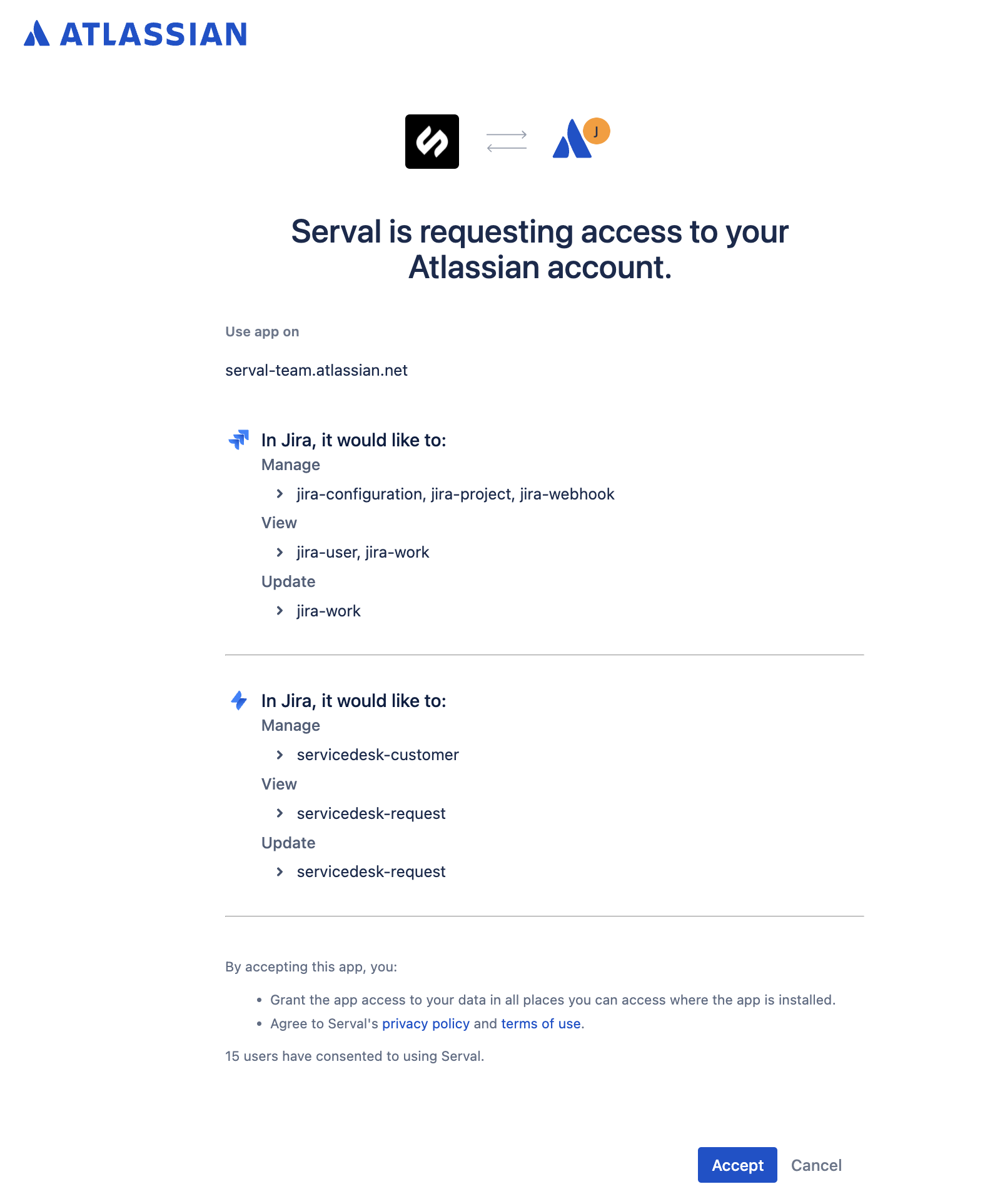The height and width of the screenshot is (1204, 1000).
Task: Select the Jira icon next to the first permissions section
Action: click(x=238, y=441)
